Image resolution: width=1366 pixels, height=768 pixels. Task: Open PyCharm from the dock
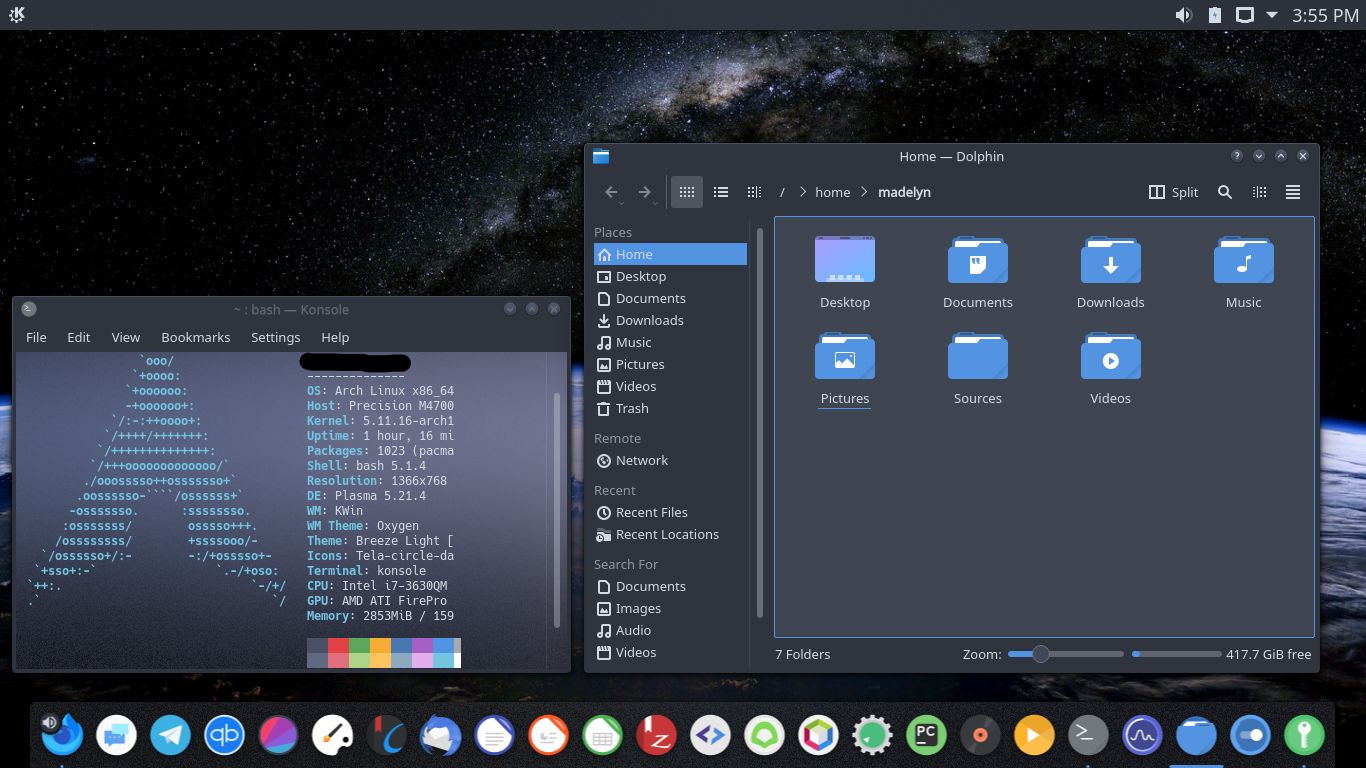[925, 735]
